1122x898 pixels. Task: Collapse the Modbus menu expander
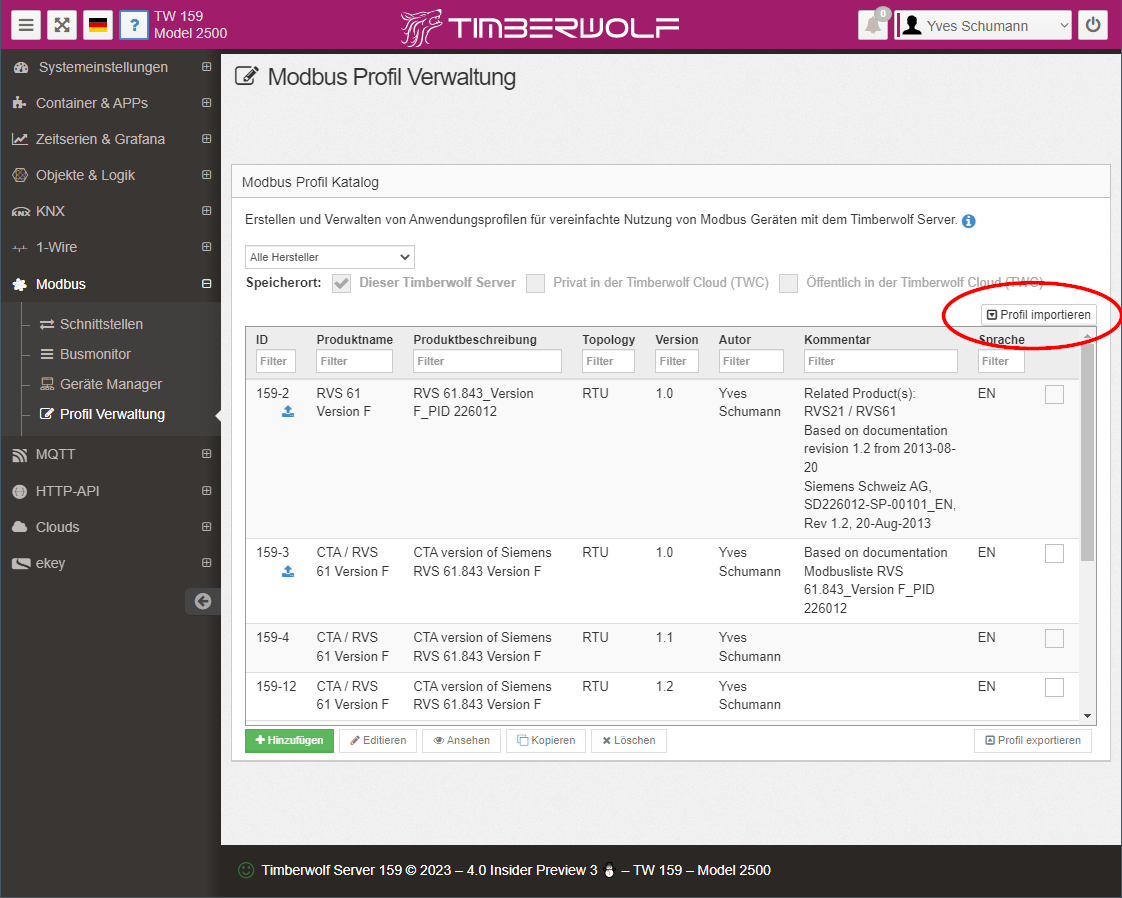click(206, 283)
